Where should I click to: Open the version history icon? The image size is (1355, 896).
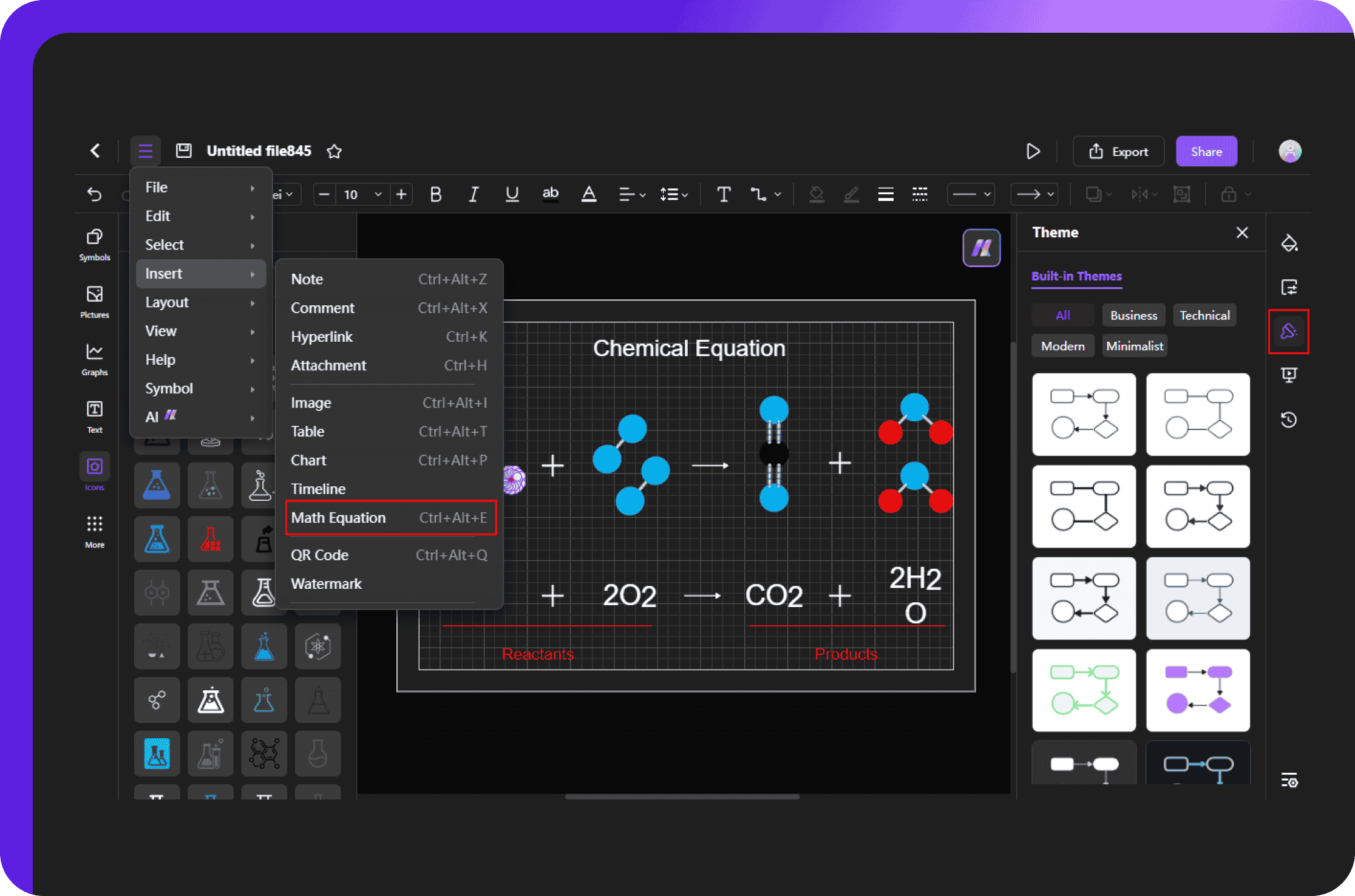tap(1289, 419)
